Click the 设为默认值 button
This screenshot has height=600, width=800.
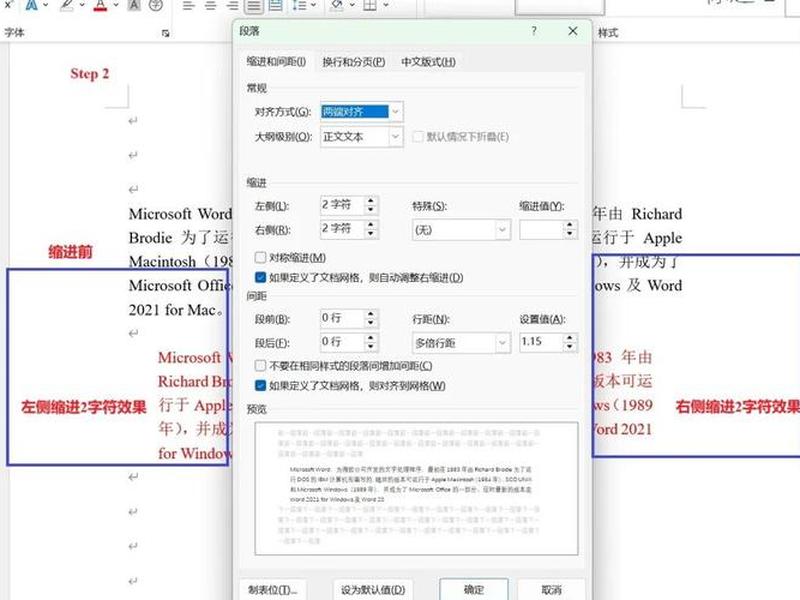373,590
